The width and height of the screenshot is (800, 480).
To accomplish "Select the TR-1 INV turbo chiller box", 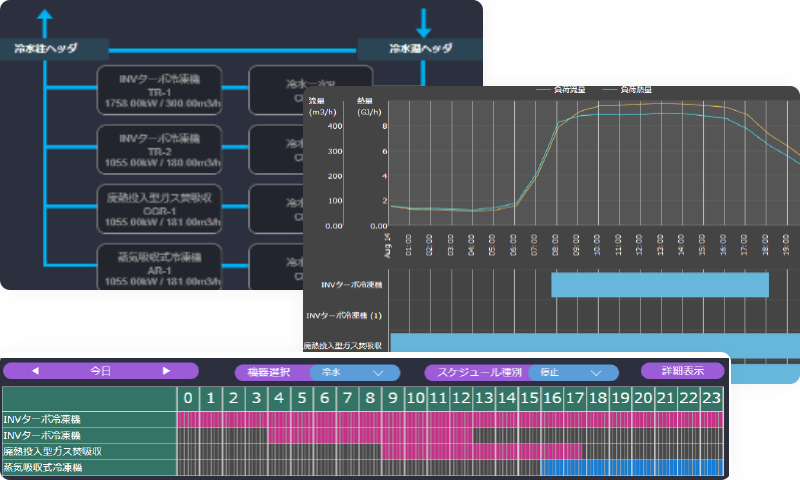I will click(x=161, y=89).
